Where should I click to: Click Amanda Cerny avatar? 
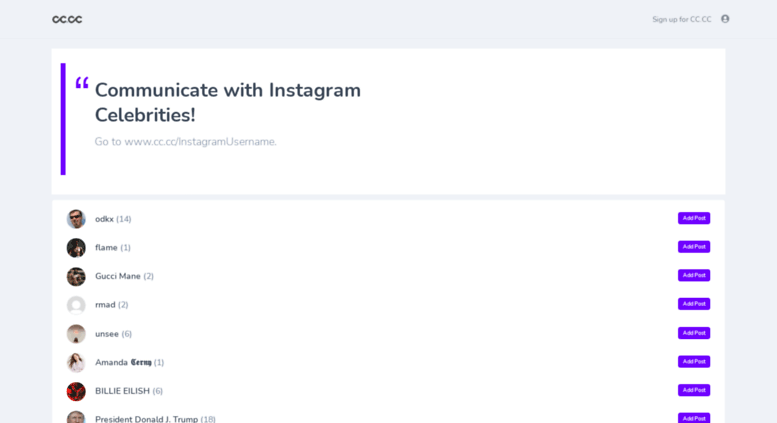76,363
